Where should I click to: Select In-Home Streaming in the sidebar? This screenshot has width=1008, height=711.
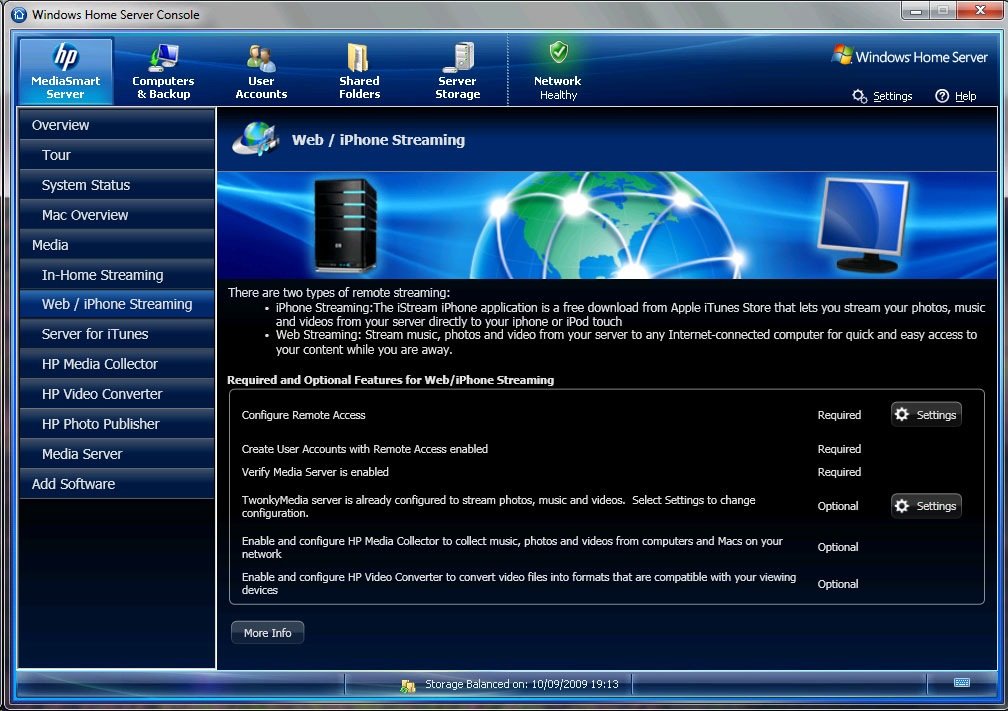(117, 274)
